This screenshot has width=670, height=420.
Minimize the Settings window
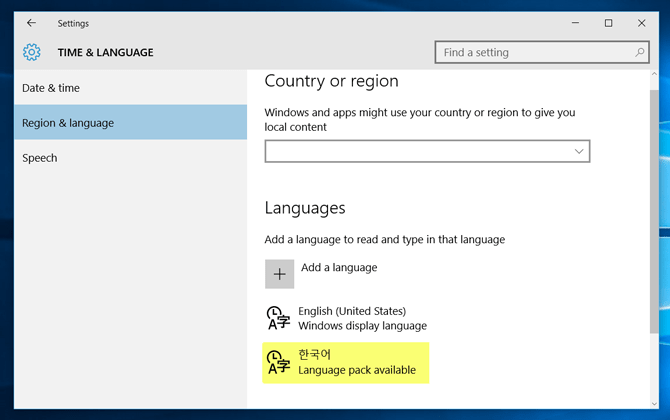coord(576,23)
